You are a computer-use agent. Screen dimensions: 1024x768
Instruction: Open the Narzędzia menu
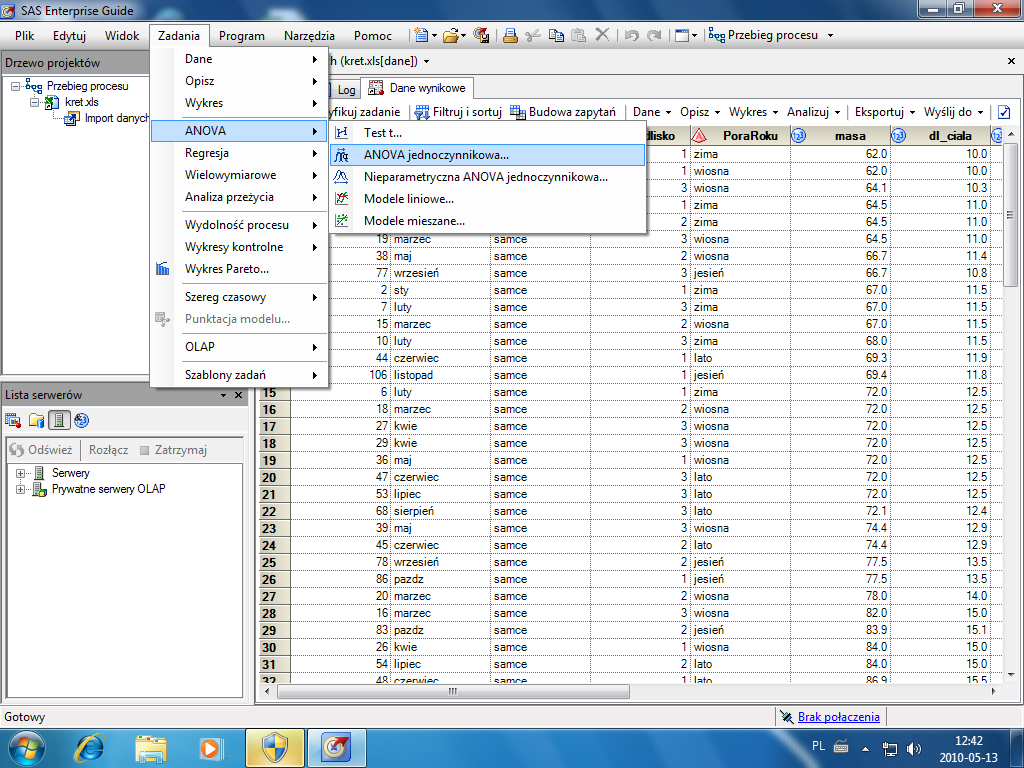pos(309,36)
